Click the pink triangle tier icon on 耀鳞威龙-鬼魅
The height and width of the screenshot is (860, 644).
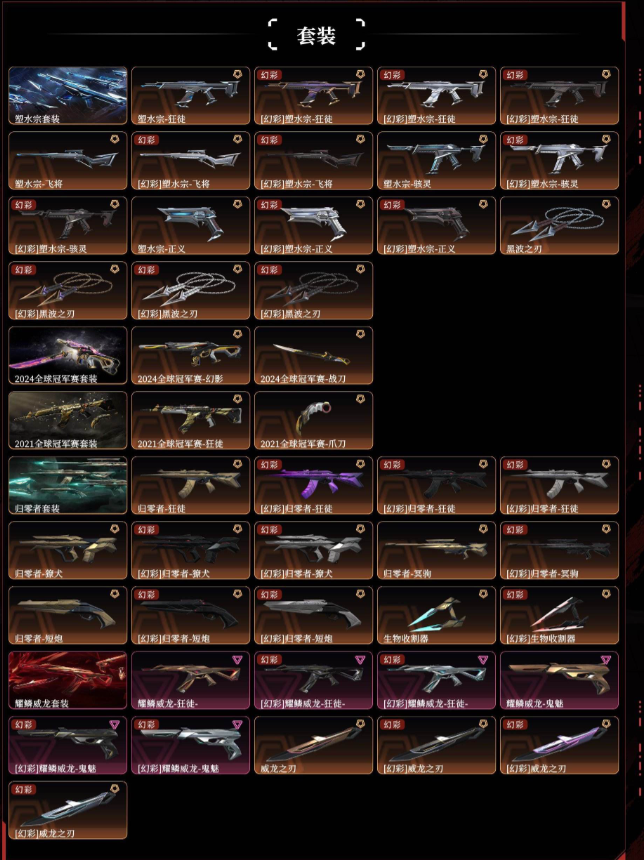coord(605,659)
